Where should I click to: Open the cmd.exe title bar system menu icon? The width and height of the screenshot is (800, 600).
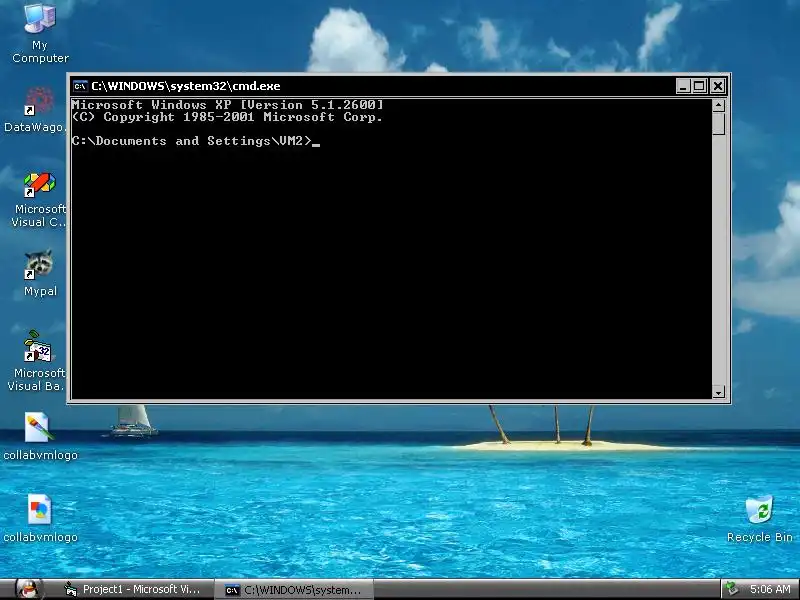80,86
